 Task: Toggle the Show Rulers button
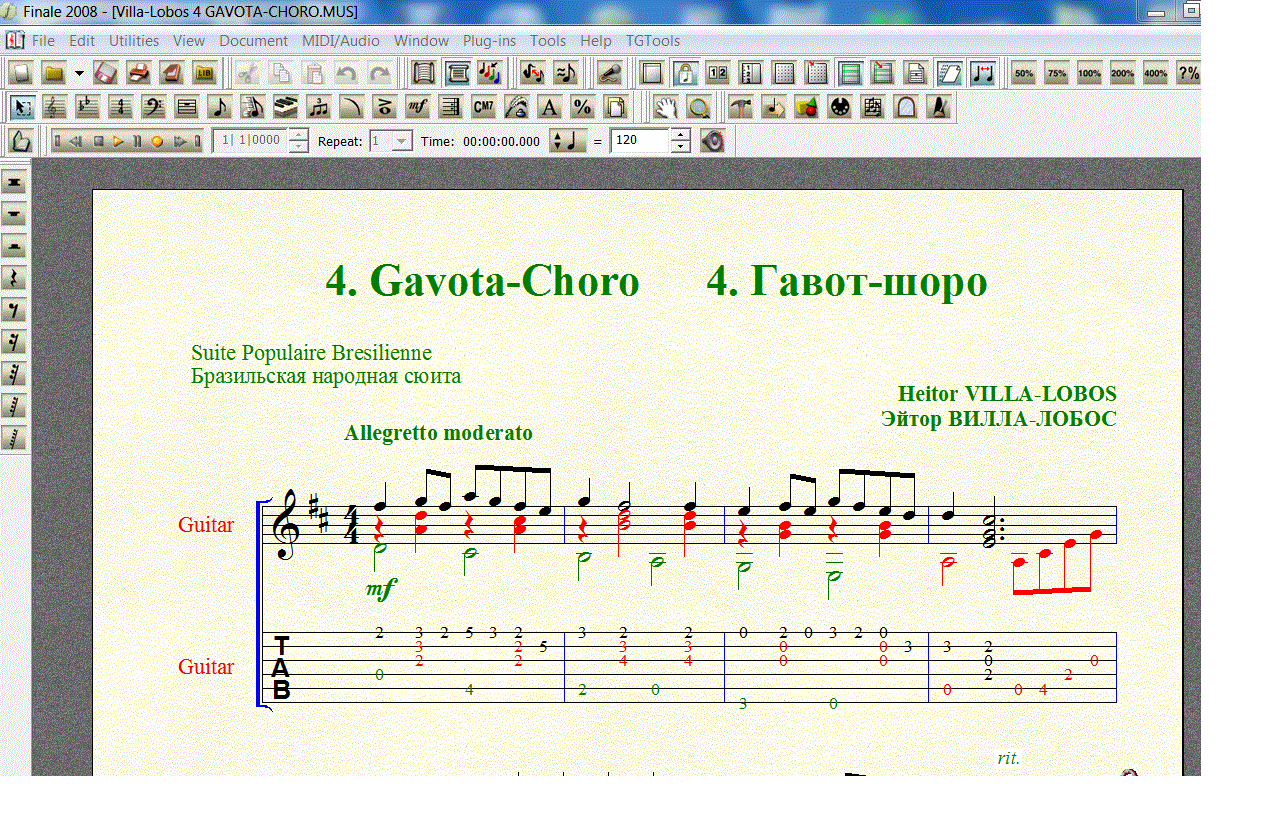[751, 73]
